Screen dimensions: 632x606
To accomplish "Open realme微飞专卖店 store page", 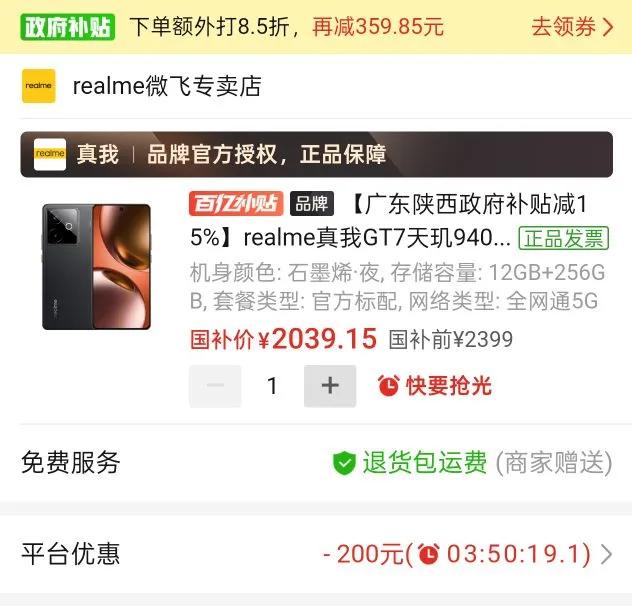I will coord(167,86).
